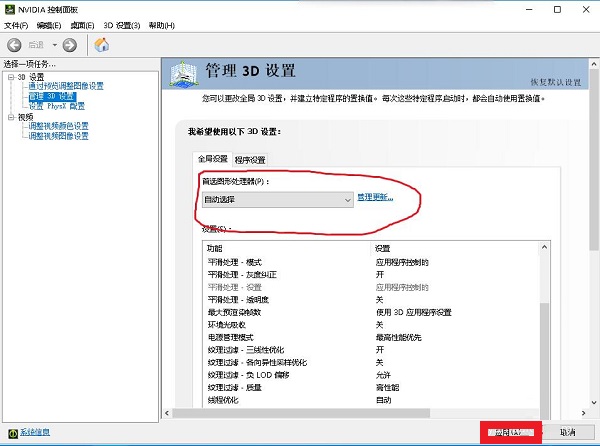Select the 纹理过滤 - 质量 row
This screenshot has width=600, height=446.
372,387
